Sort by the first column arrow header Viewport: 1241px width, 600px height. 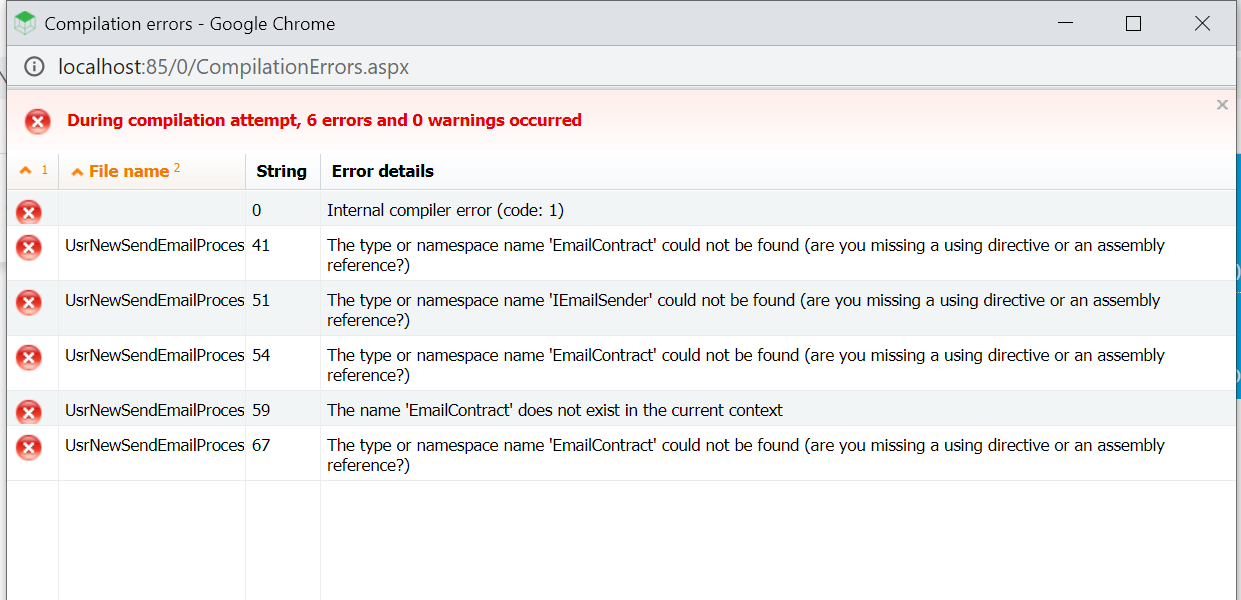point(33,171)
